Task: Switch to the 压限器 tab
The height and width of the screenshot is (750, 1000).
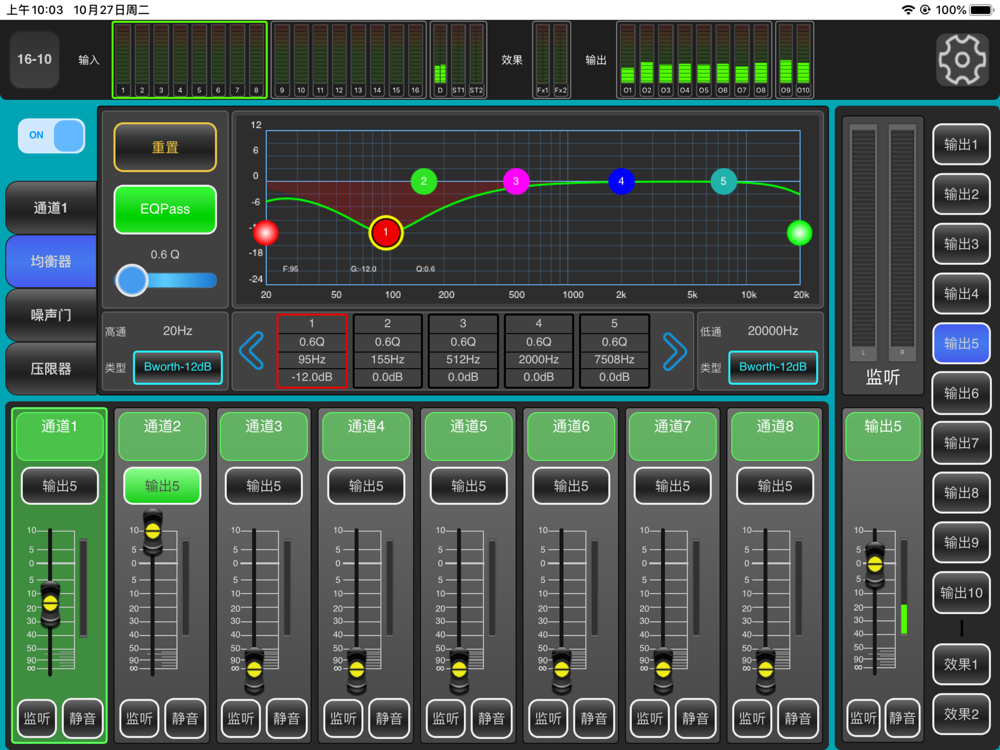Action: (x=51, y=368)
